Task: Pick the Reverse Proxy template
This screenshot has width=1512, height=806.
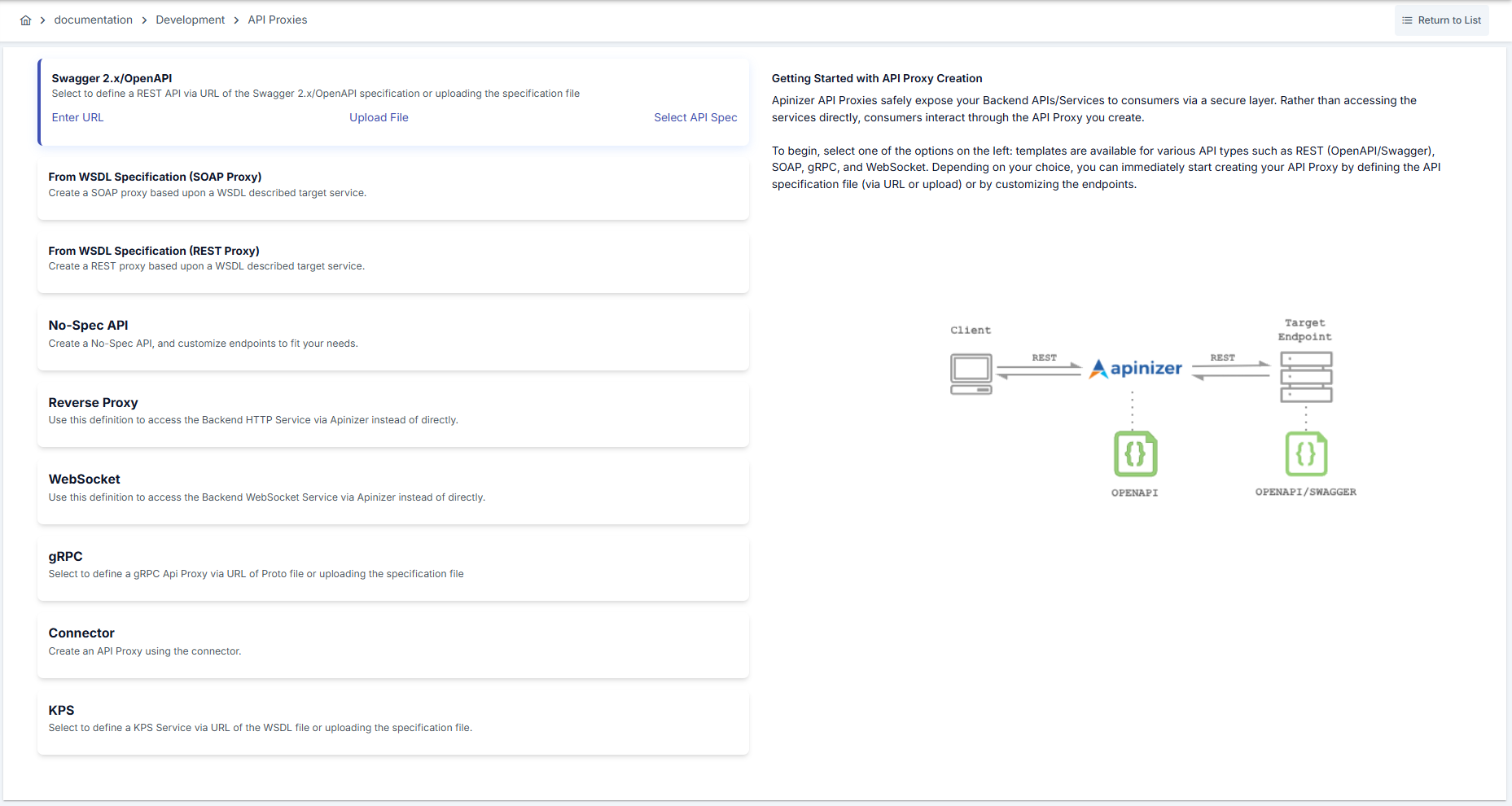Action: 393,414
